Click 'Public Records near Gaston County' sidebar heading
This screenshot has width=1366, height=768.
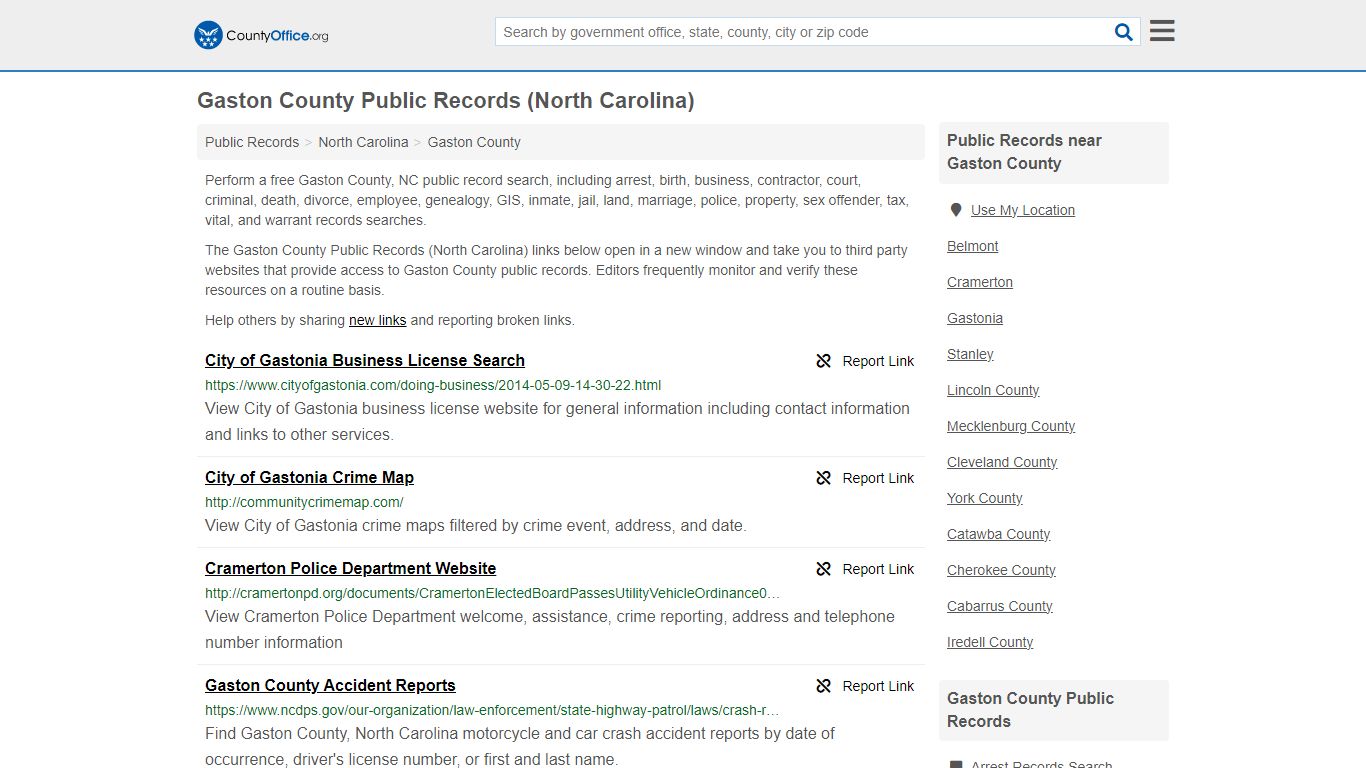[x=1024, y=152]
